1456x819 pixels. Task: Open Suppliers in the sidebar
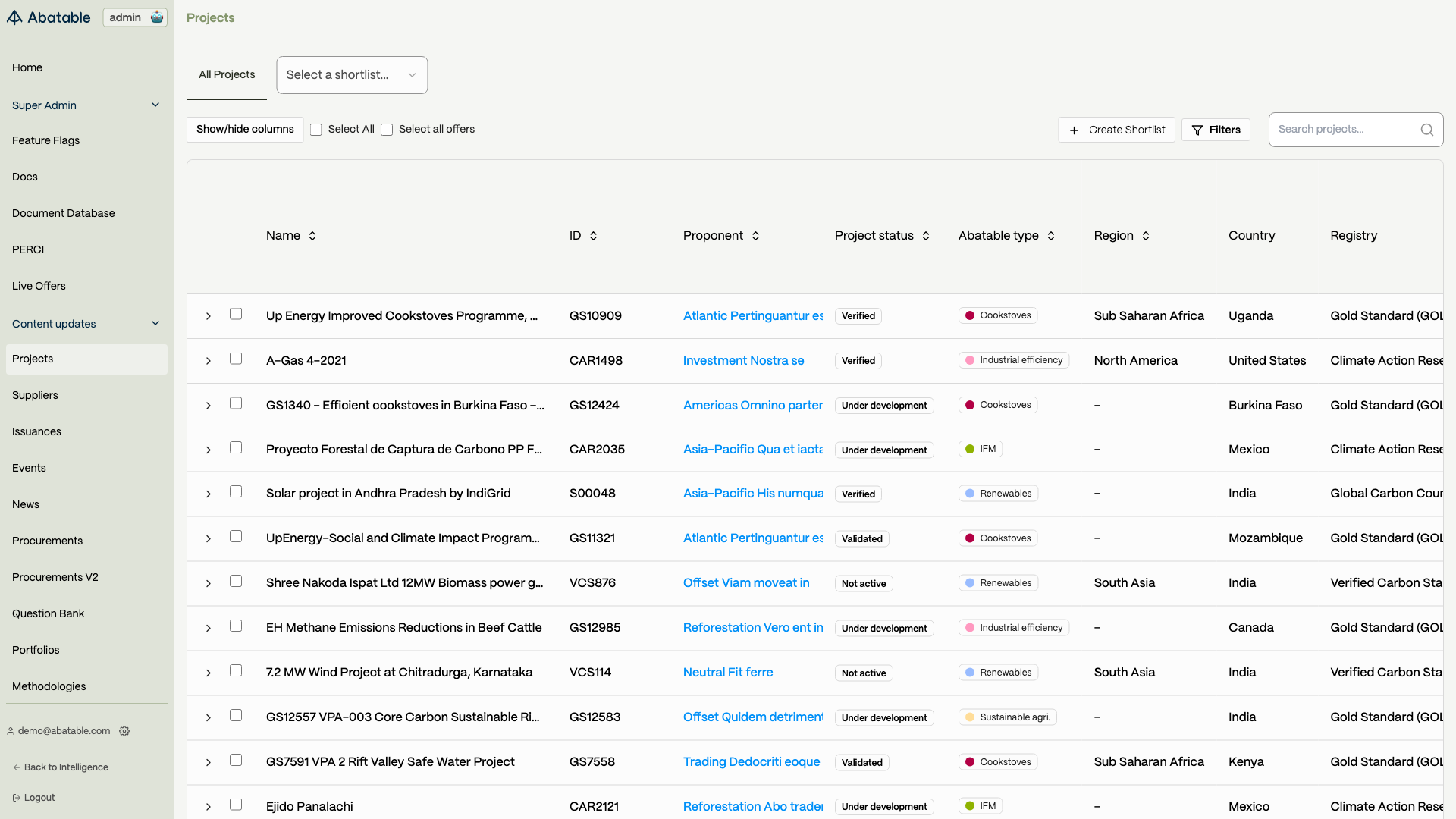click(35, 395)
